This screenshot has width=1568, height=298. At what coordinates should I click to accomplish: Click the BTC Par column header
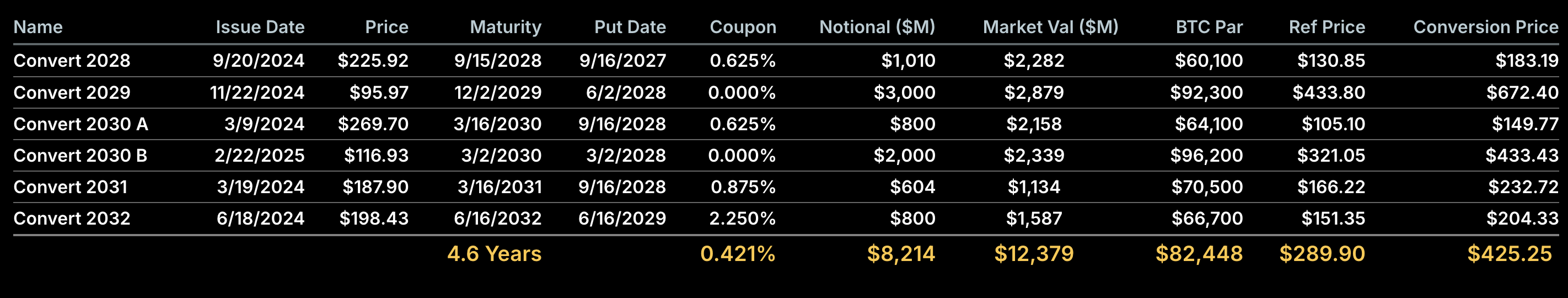click(1209, 27)
